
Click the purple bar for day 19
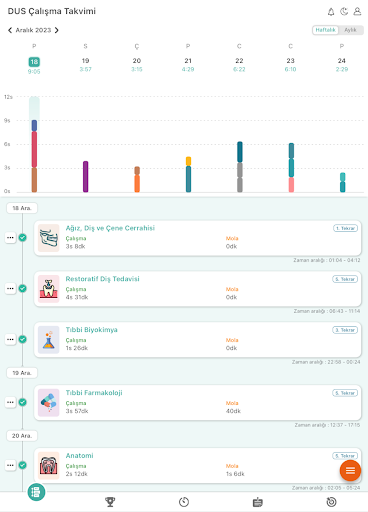(x=86, y=177)
